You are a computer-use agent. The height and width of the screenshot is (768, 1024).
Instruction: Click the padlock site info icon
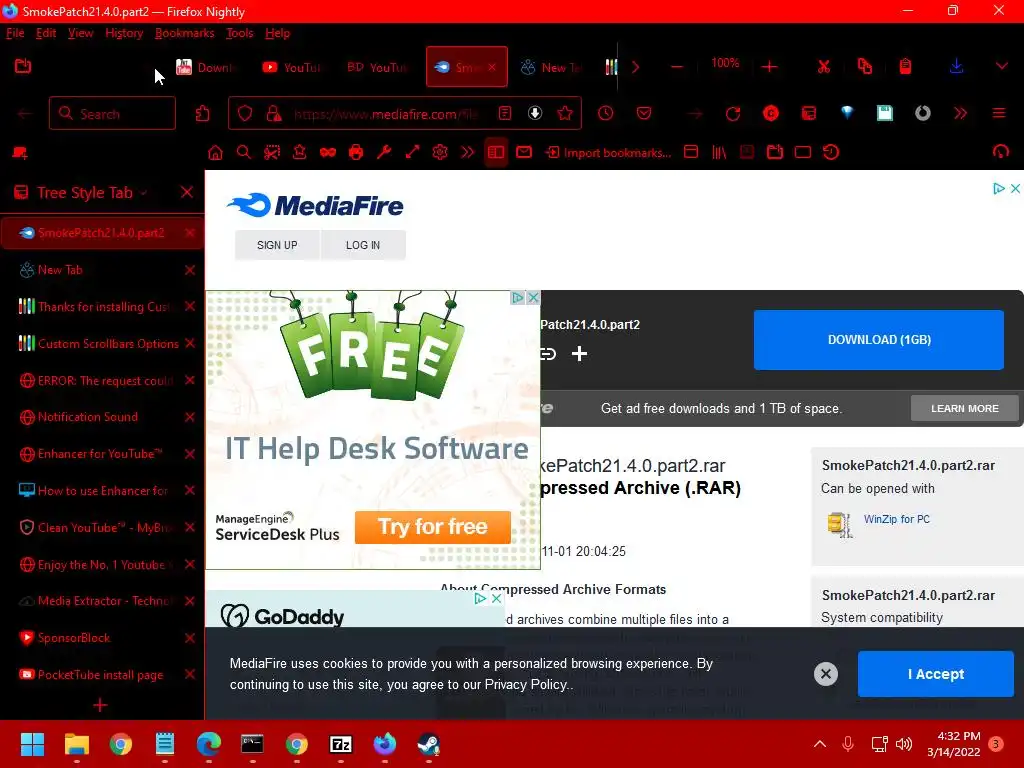tap(274, 114)
